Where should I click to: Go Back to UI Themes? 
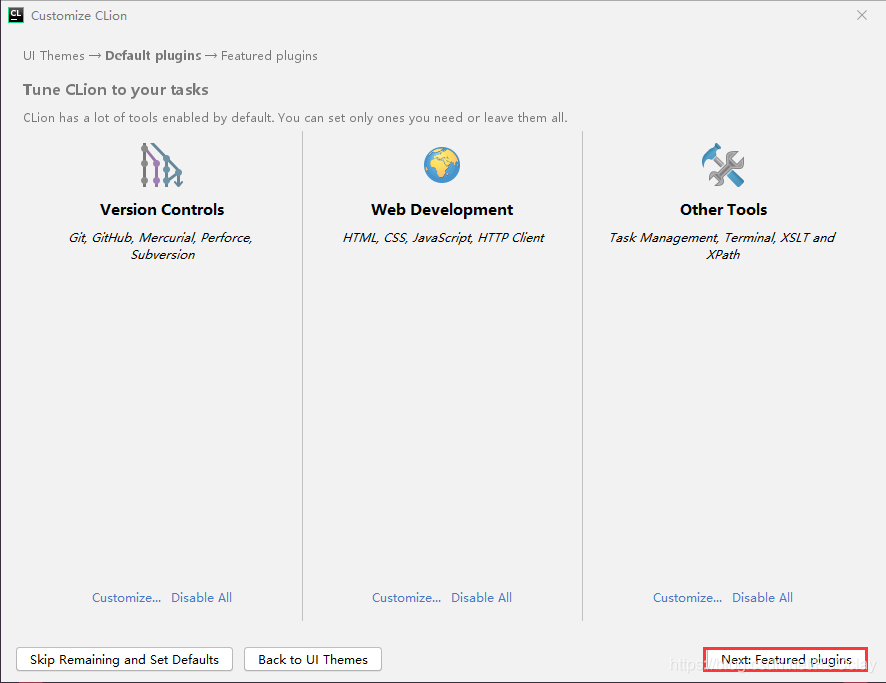(x=313, y=659)
